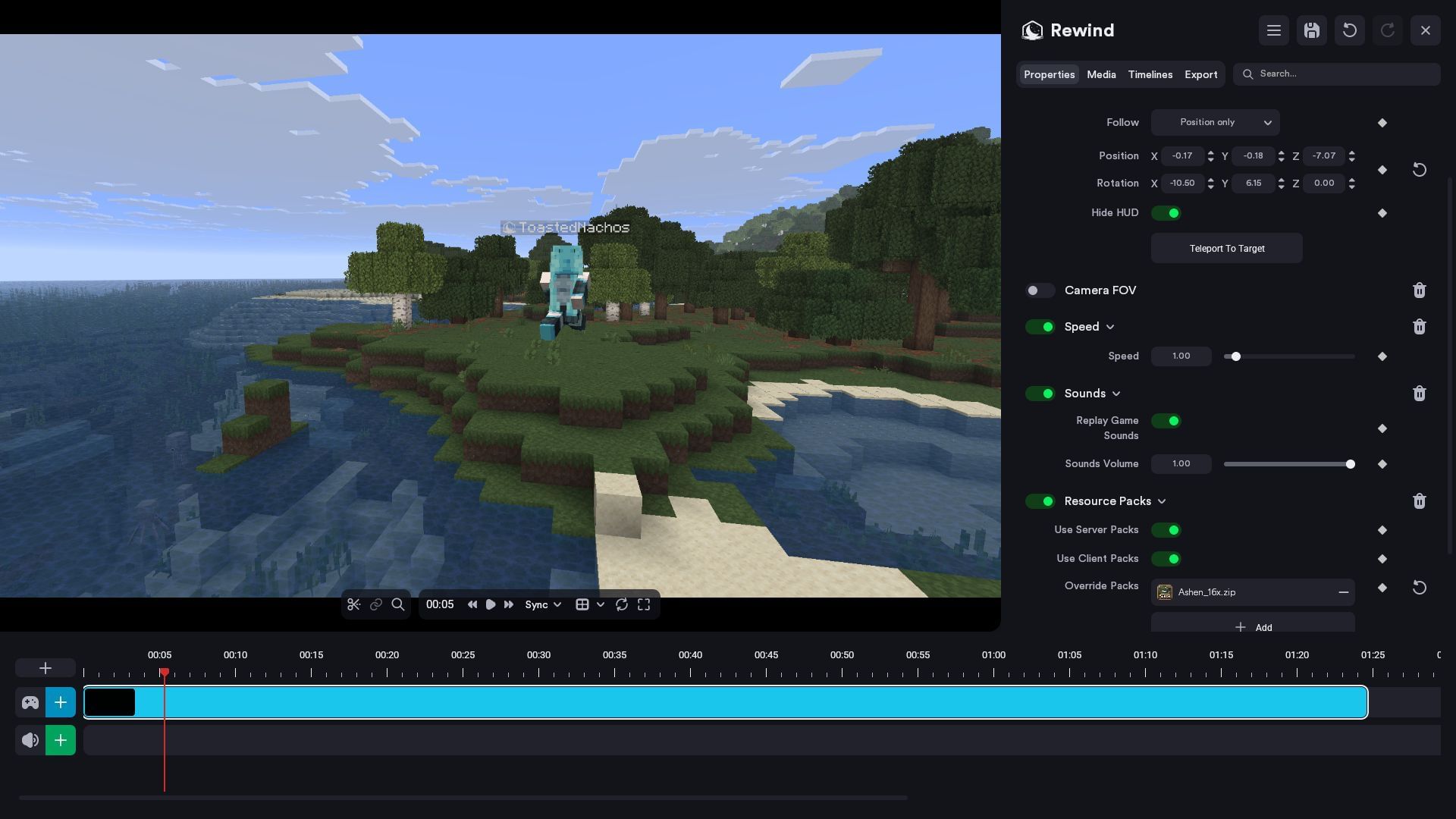Open the magnifier zoom tool in preview toolbar
This screenshot has width=1456, height=819.
[x=398, y=604]
